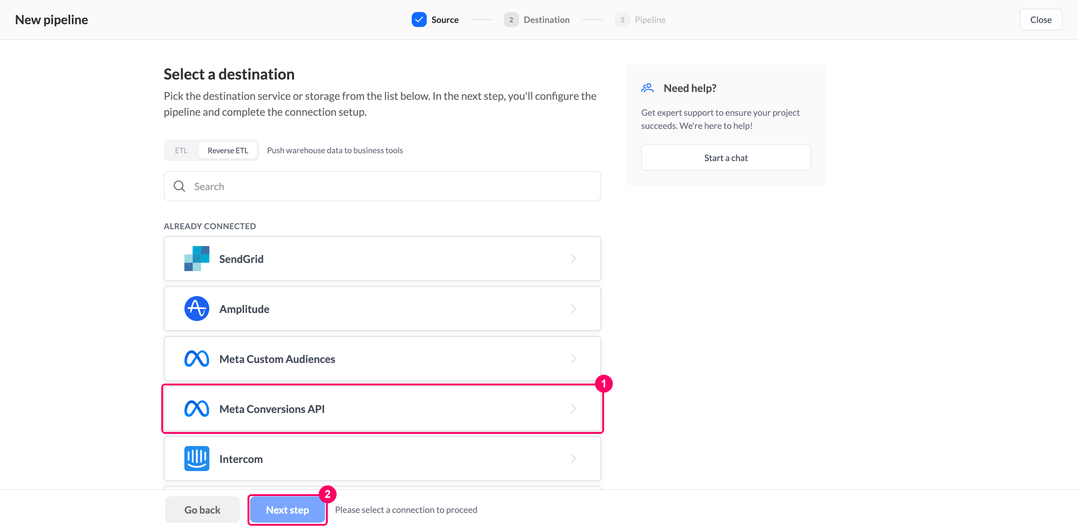The image size is (1080, 529).
Task: Click the Pipeline step number 3 badge
Action: [x=623, y=20]
